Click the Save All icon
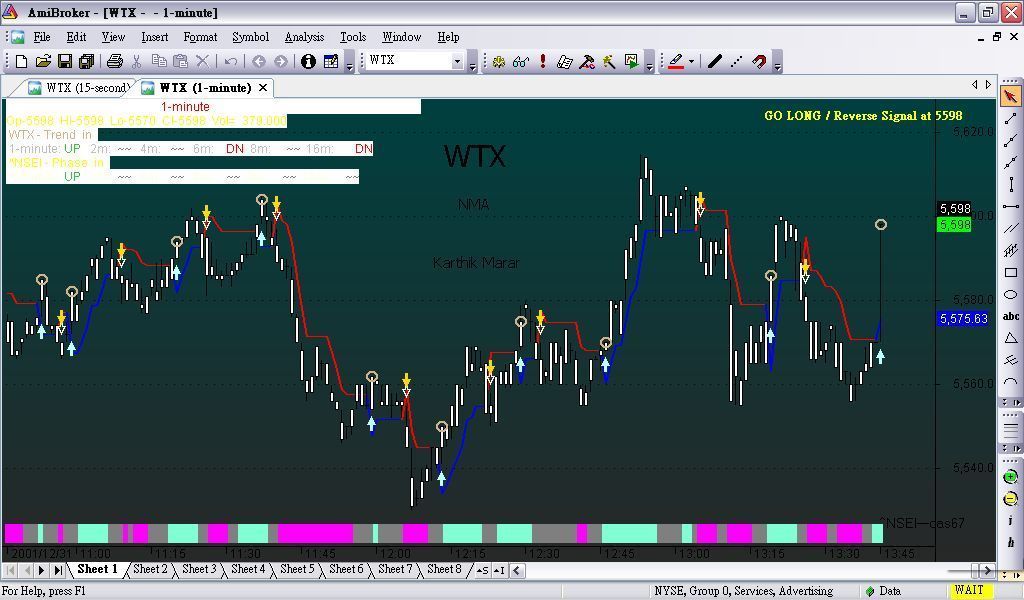Screen dimensions: 1024x600 [86, 61]
